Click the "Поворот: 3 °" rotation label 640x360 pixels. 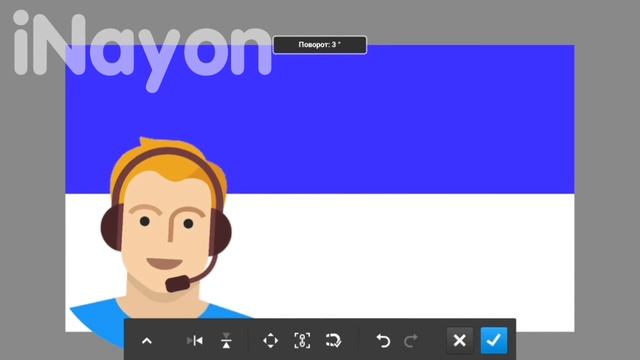click(x=320, y=45)
